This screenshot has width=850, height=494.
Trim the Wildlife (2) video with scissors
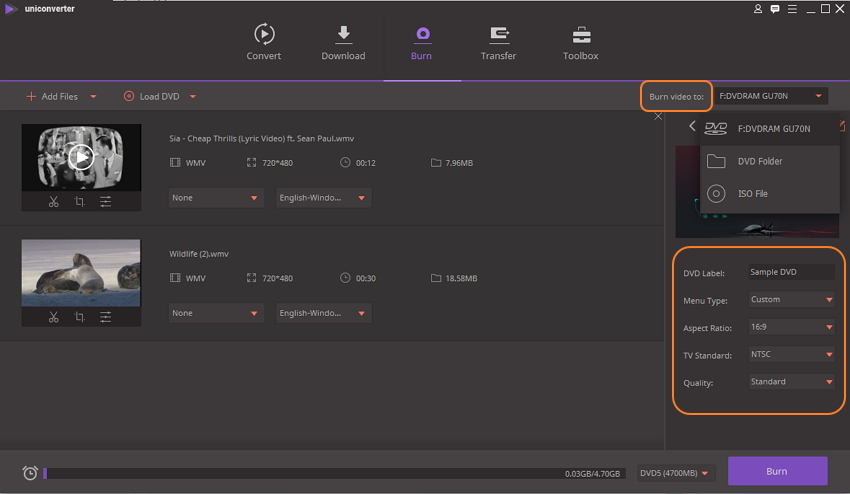pyautogui.click(x=53, y=317)
